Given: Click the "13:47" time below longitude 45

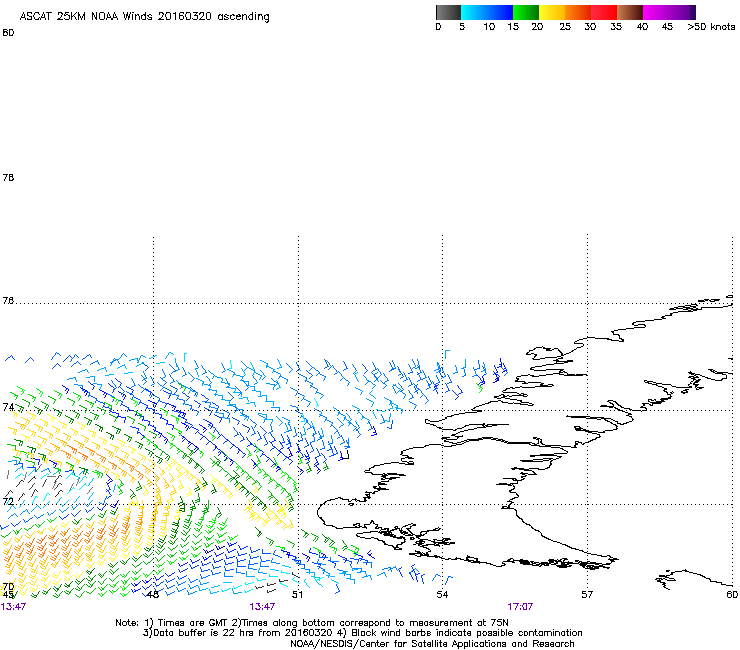Looking at the screenshot, I should coord(13,607).
